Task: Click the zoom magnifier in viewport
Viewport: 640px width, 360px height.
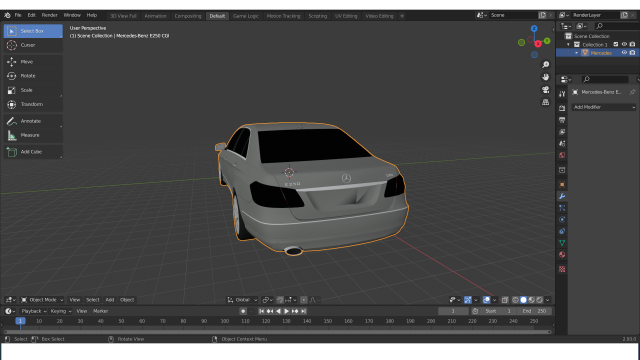Action: (x=545, y=64)
